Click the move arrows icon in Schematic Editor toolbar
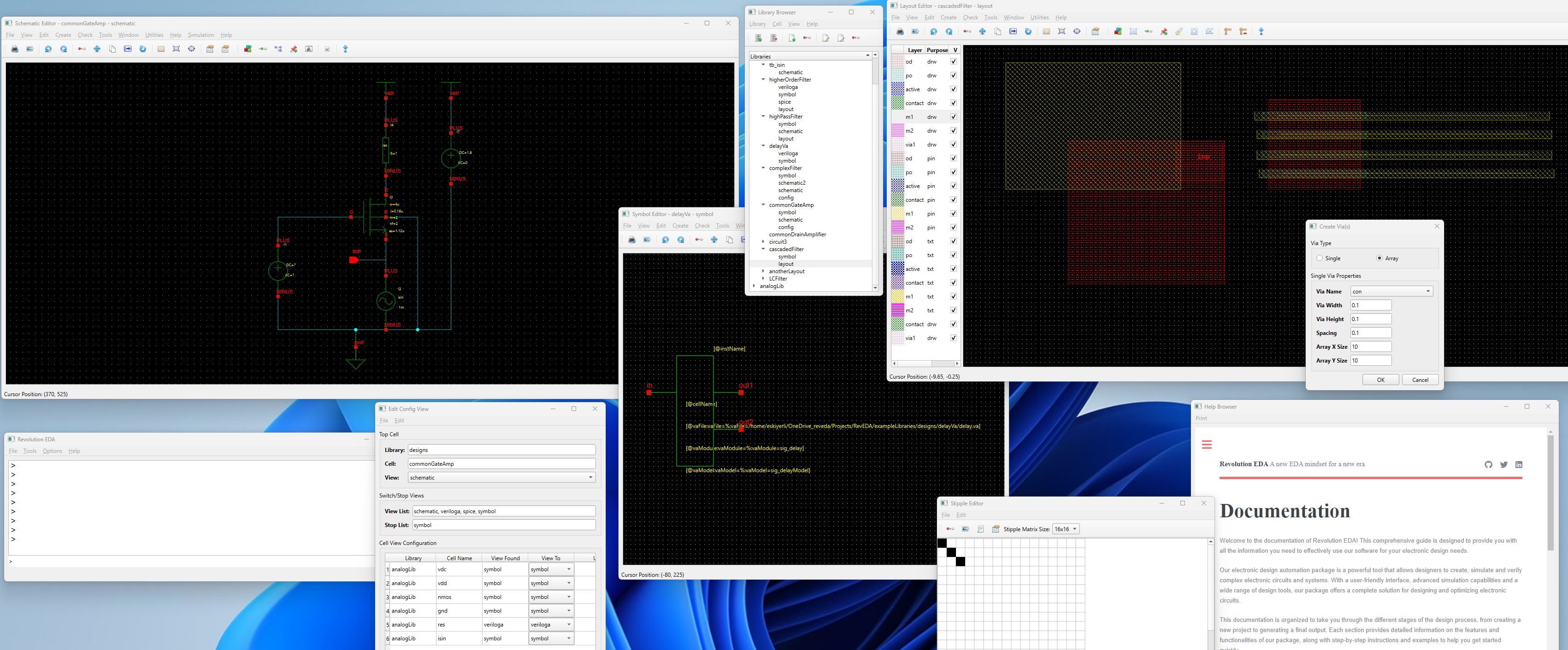This screenshot has width=1568, height=650. [x=97, y=49]
